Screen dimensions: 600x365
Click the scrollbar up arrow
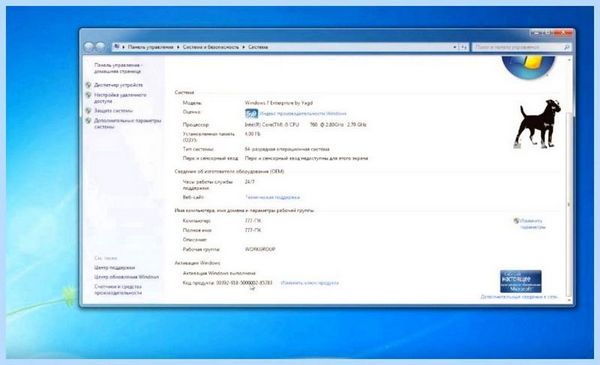569,60
